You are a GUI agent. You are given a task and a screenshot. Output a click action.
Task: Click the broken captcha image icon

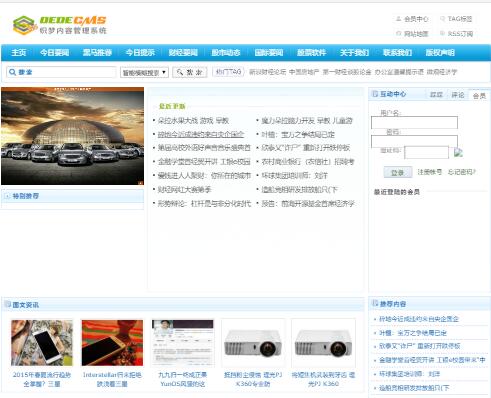458,153
